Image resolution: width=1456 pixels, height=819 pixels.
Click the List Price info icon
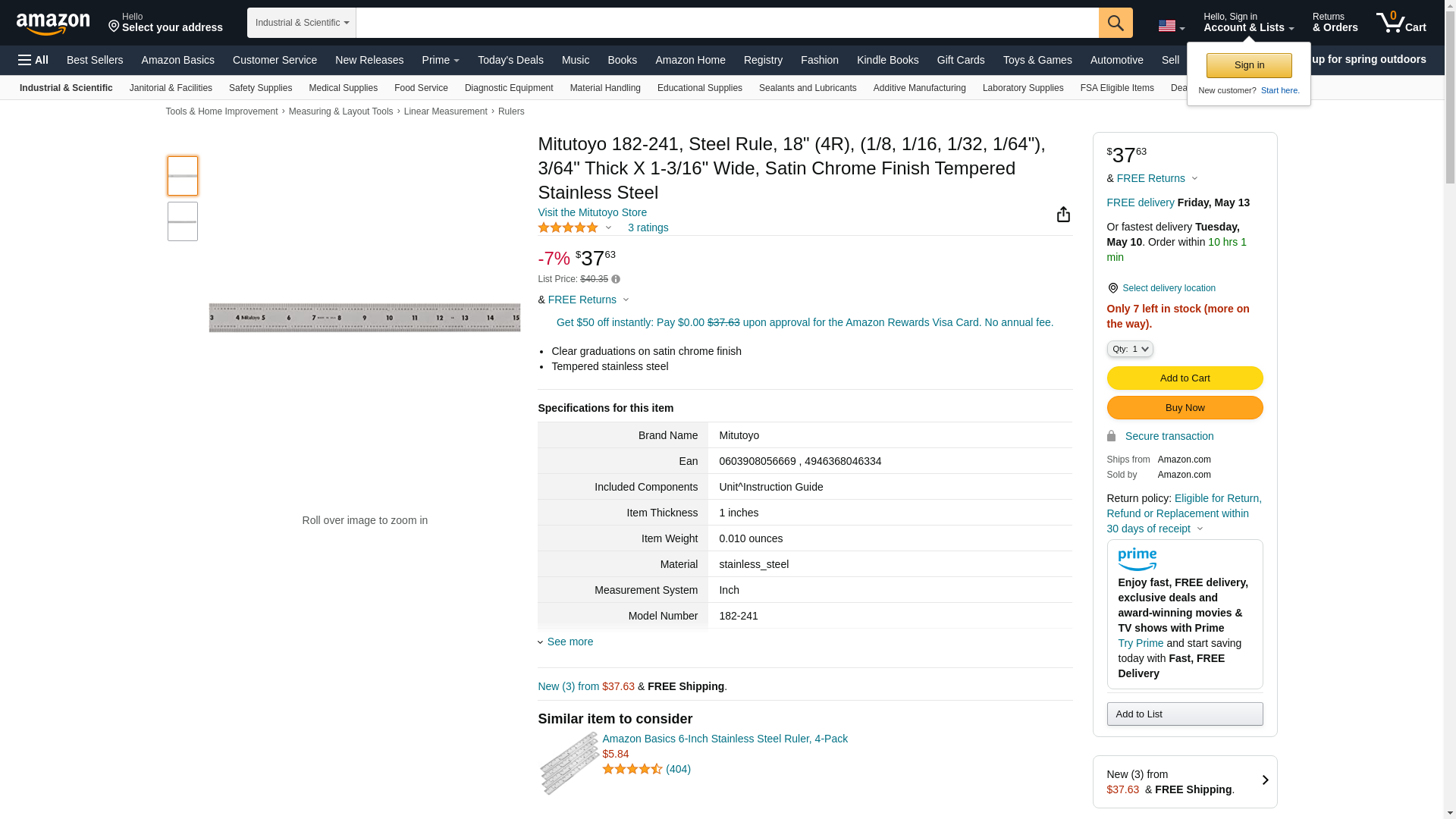pos(616,280)
